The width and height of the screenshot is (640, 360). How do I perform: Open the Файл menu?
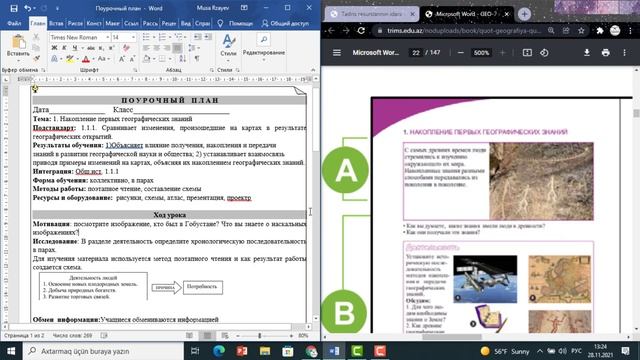click(14, 24)
